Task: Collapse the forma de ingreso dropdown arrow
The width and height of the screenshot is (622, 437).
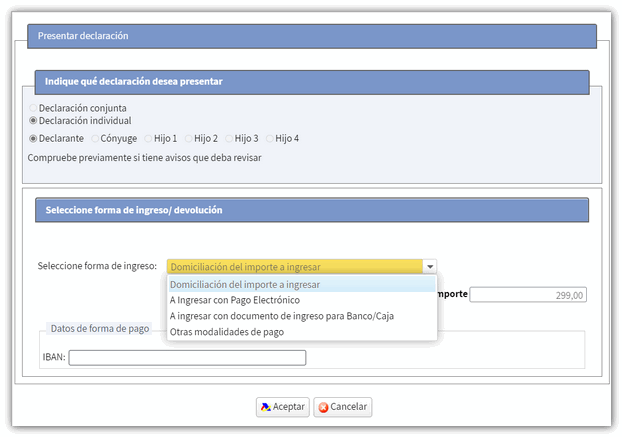Action: (429, 267)
